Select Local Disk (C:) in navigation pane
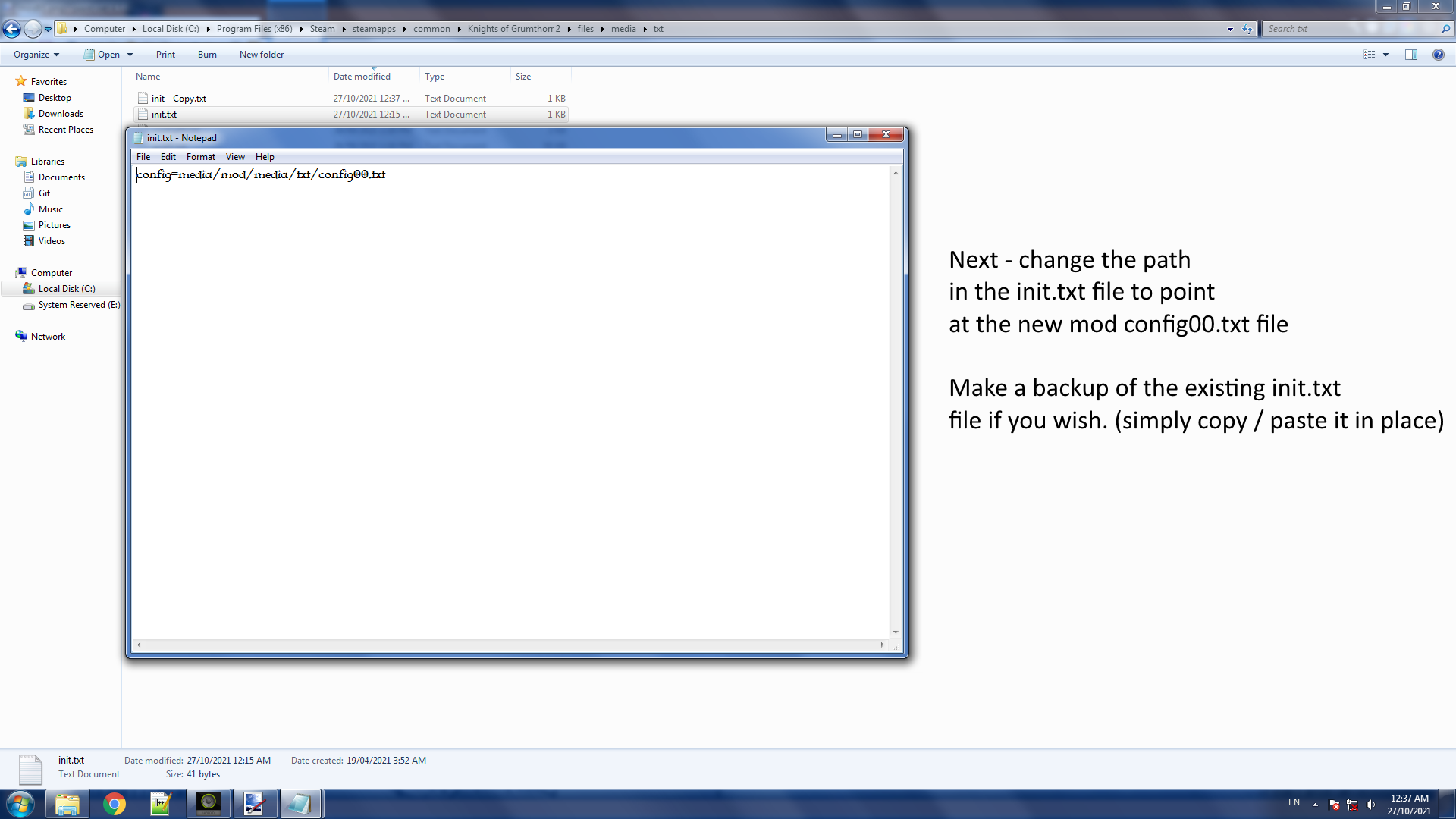This screenshot has width=1456, height=819. (67, 289)
